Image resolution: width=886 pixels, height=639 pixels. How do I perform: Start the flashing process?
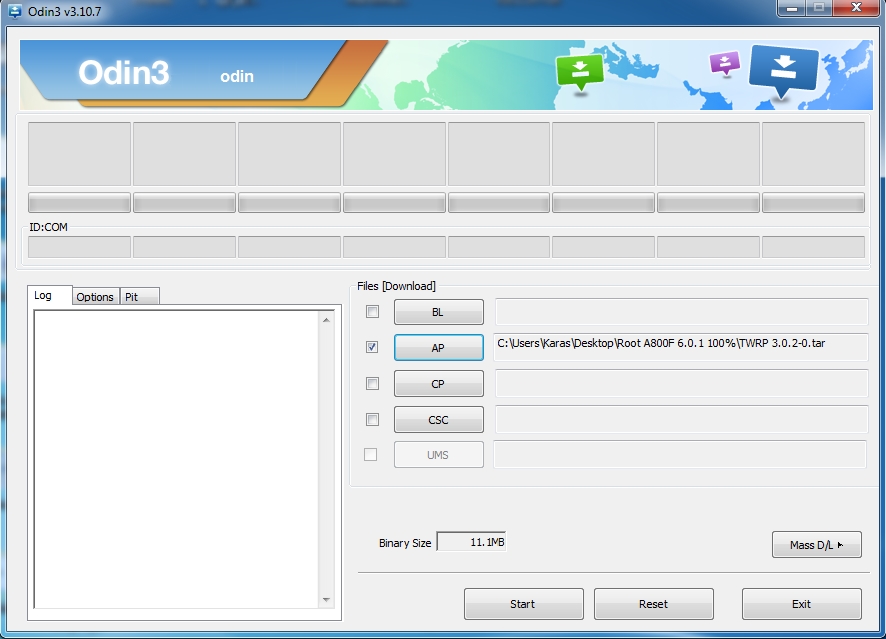click(523, 604)
